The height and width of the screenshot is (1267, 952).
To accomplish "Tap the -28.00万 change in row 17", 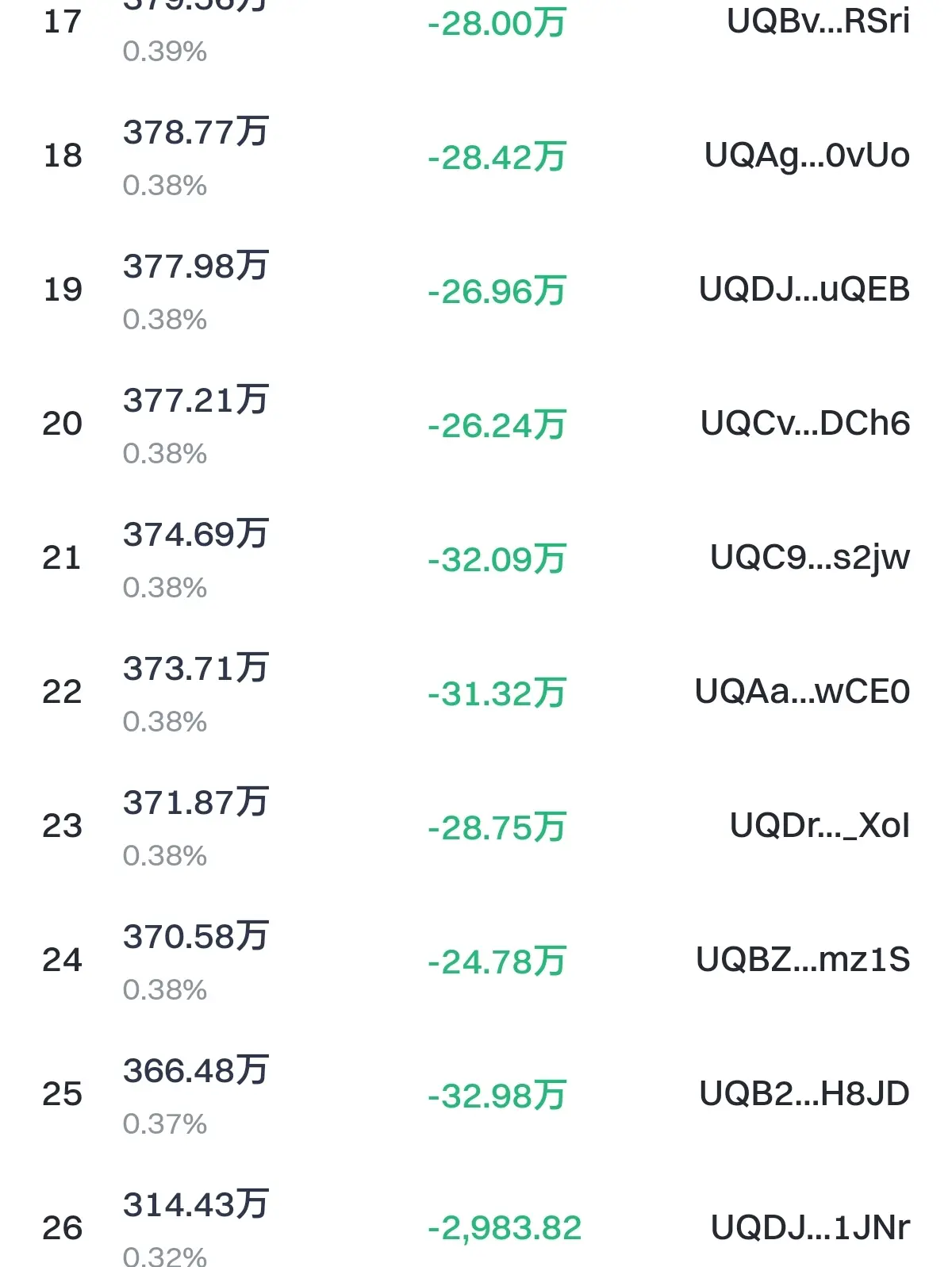I will (497, 24).
